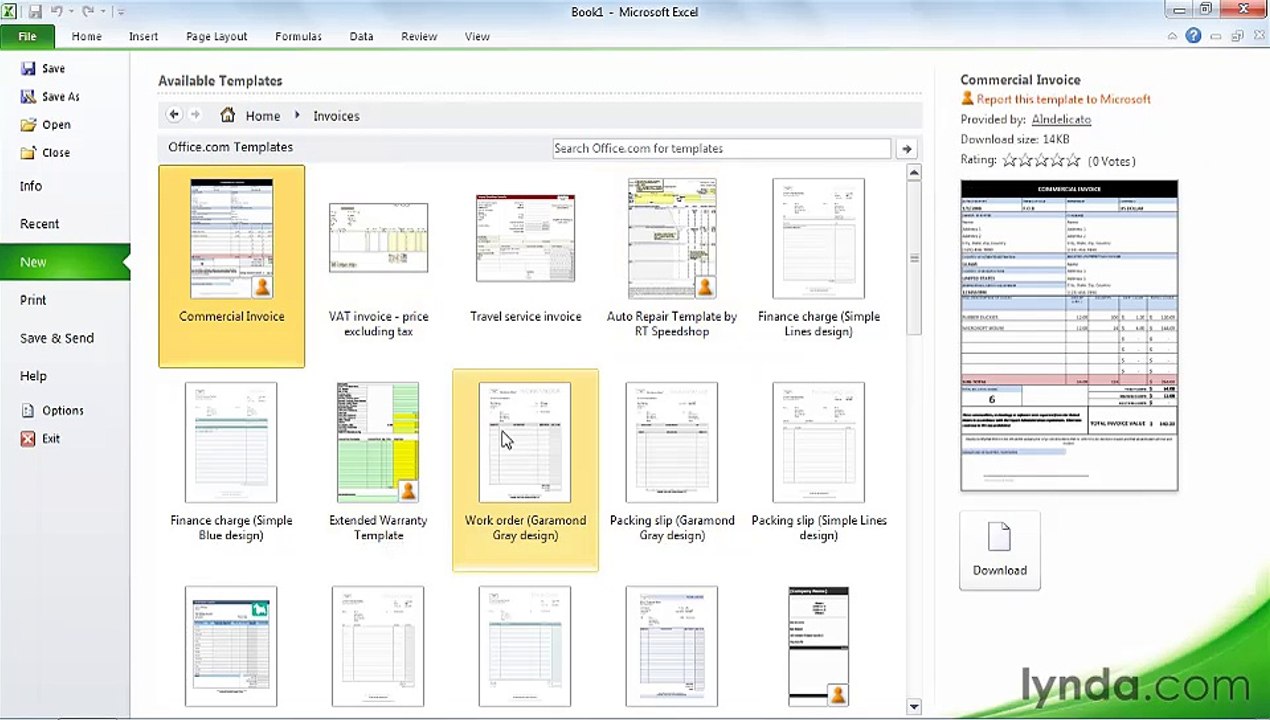Click the blue Help question mark icon
Viewport: 1270px width, 720px height.
click(x=1193, y=36)
